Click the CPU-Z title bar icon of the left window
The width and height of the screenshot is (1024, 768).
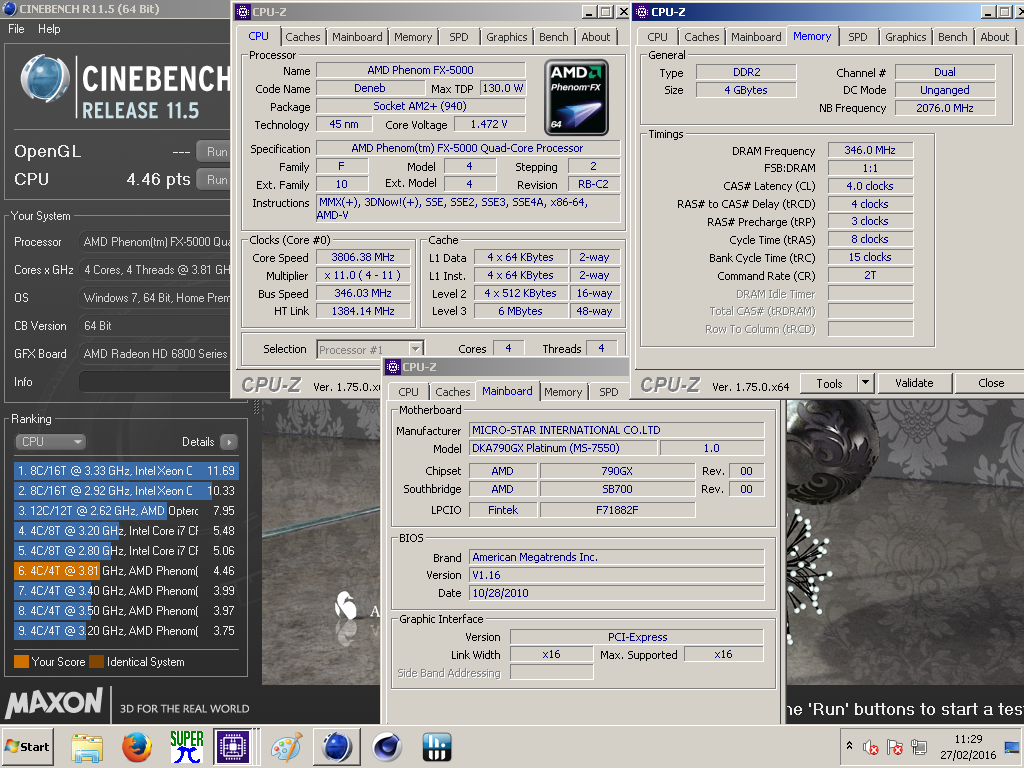[x=242, y=12]
